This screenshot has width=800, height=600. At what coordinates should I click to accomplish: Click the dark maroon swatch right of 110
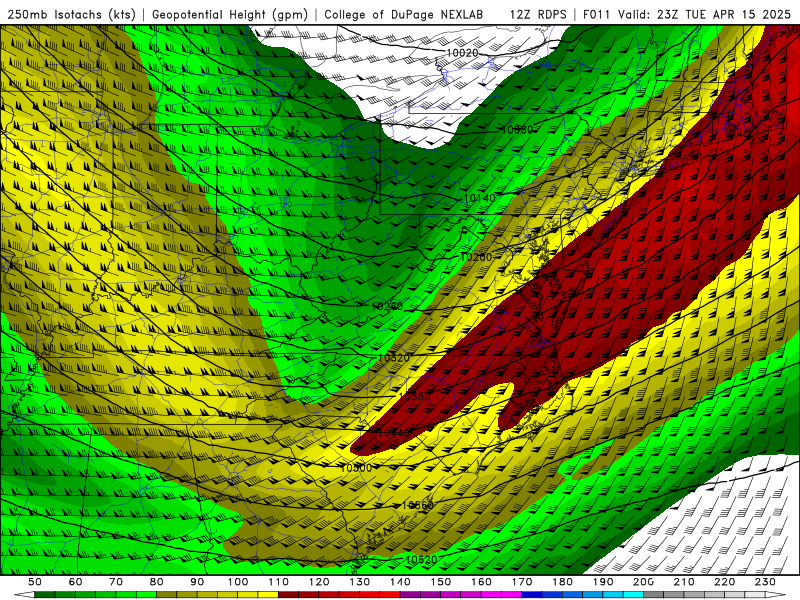coord(289,595)
